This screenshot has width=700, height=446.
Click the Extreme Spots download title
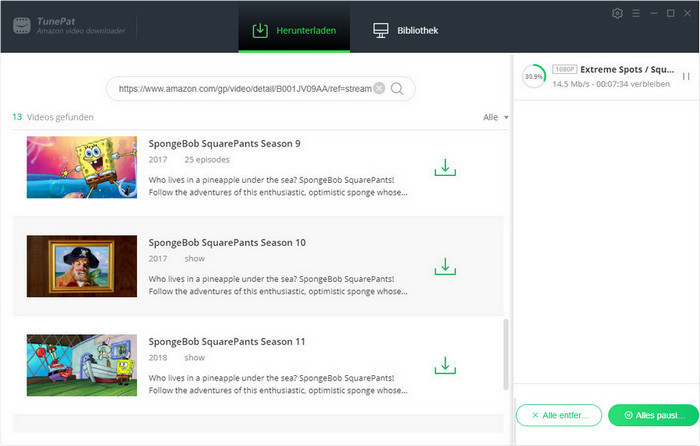(x=627, y=69)
